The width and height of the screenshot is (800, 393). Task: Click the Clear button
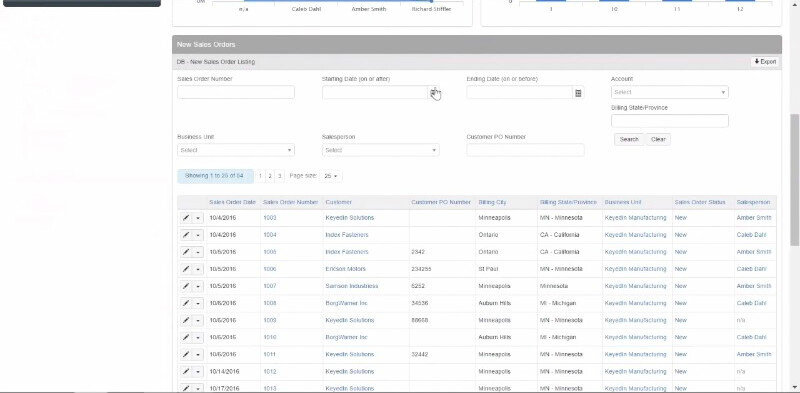coord(658,139)
